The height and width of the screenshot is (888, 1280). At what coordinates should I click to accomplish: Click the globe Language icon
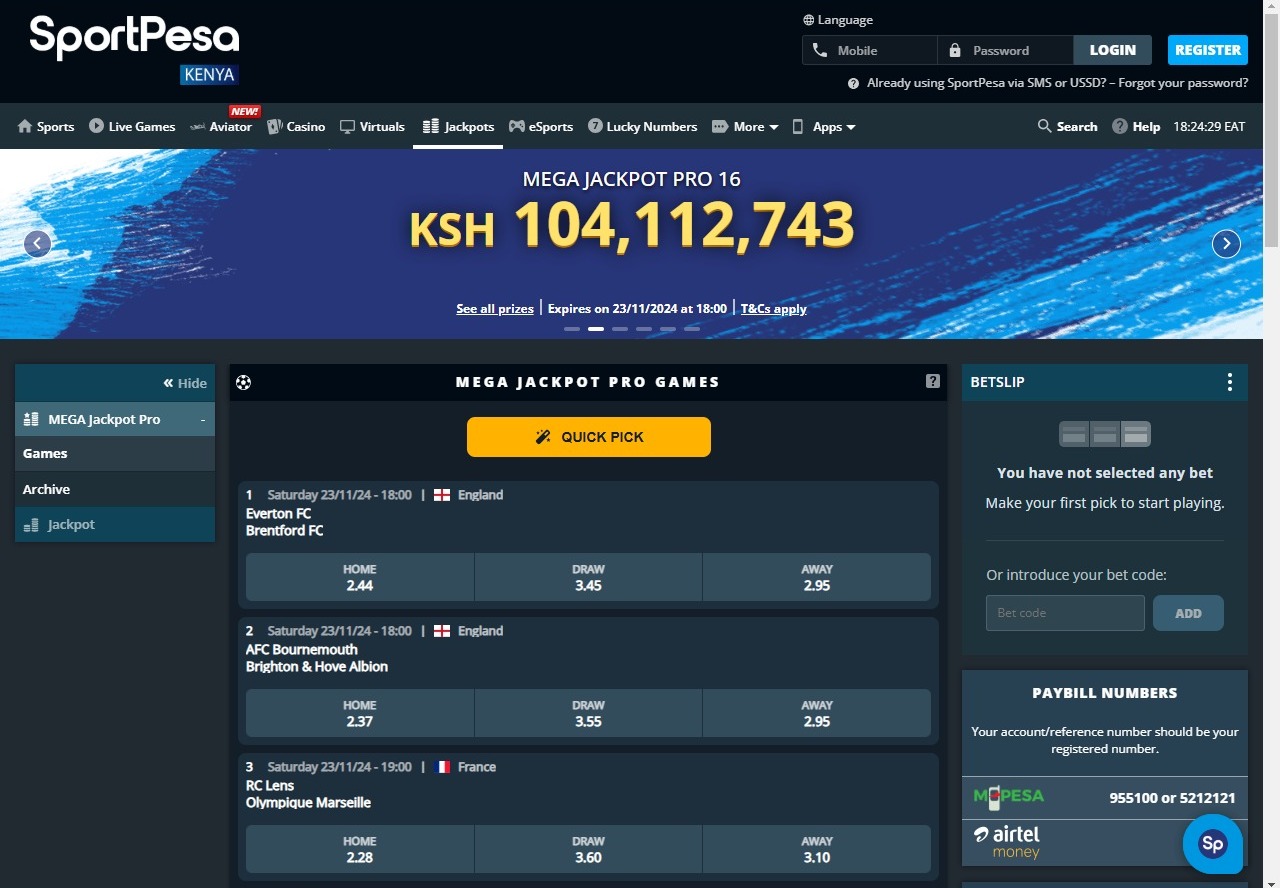pos(808,20)
